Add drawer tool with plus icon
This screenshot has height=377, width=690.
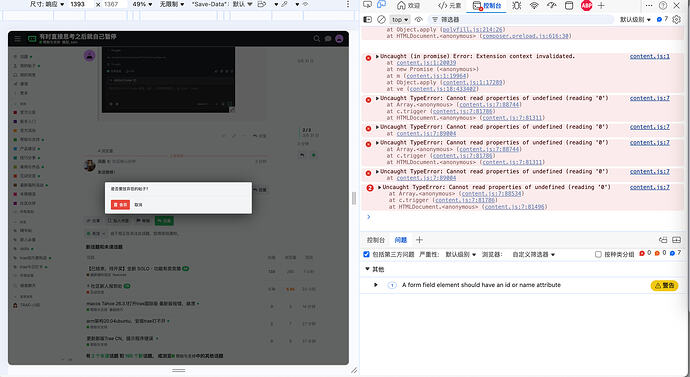click(x=419, y=240)
